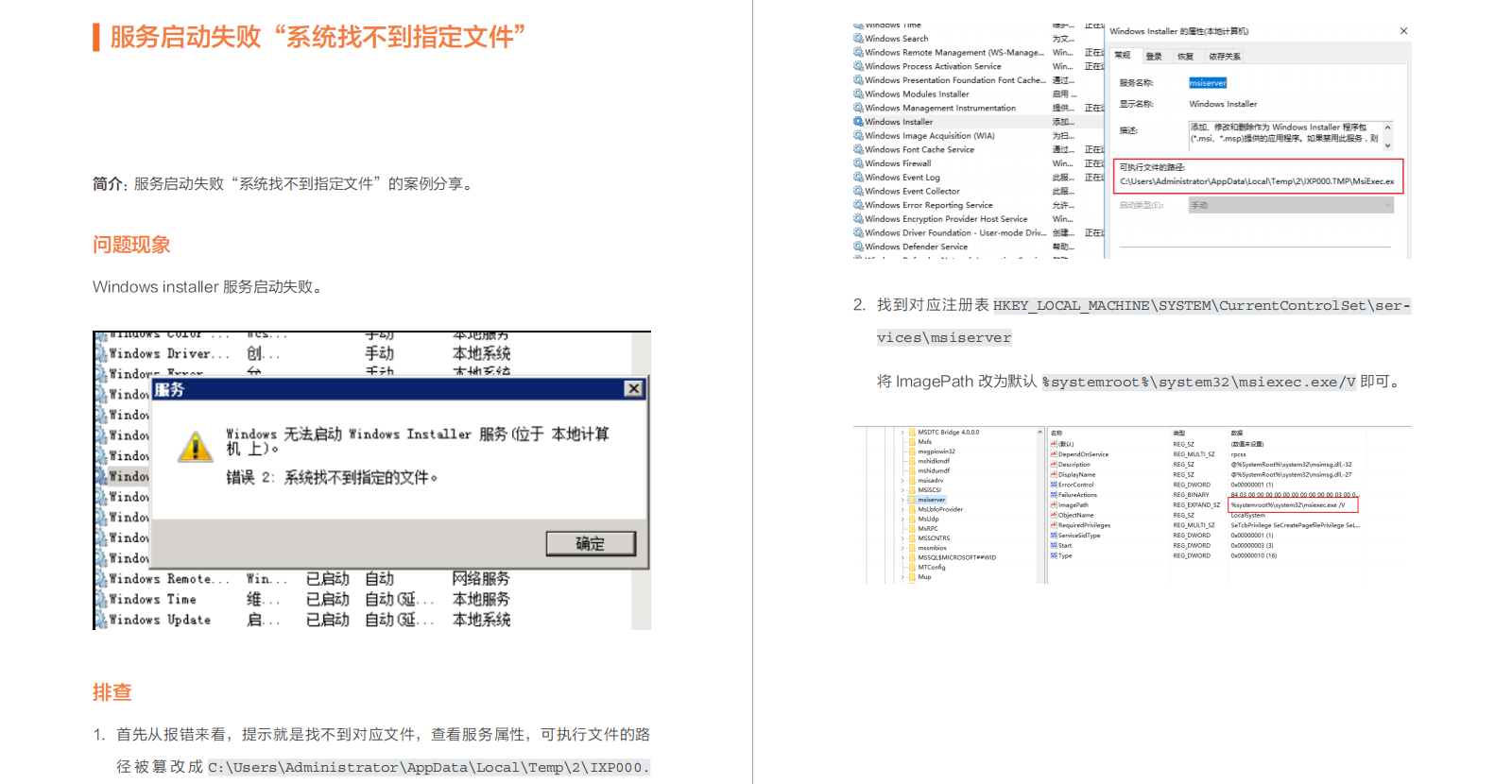Click the yellow warning triangle in error dialog
Screen dimensions: 1512x784
click(x=196, y=447)
